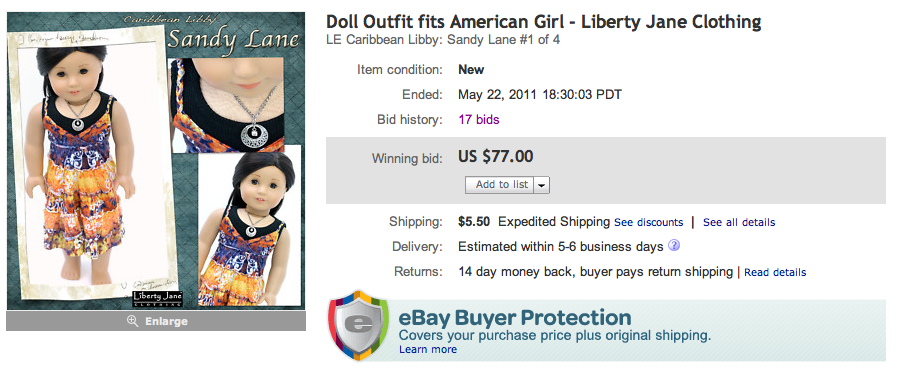
Task: Click the delivery estimate help question mark icon
Action: point(674,246)
